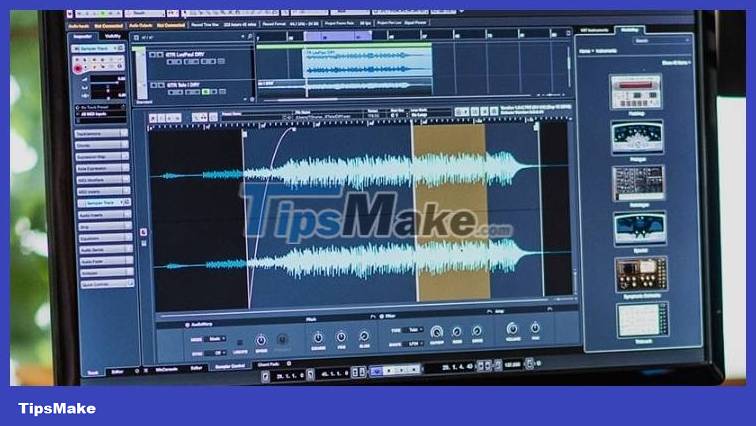Toggle the AudioWarp section power button

tap(187, 325)
